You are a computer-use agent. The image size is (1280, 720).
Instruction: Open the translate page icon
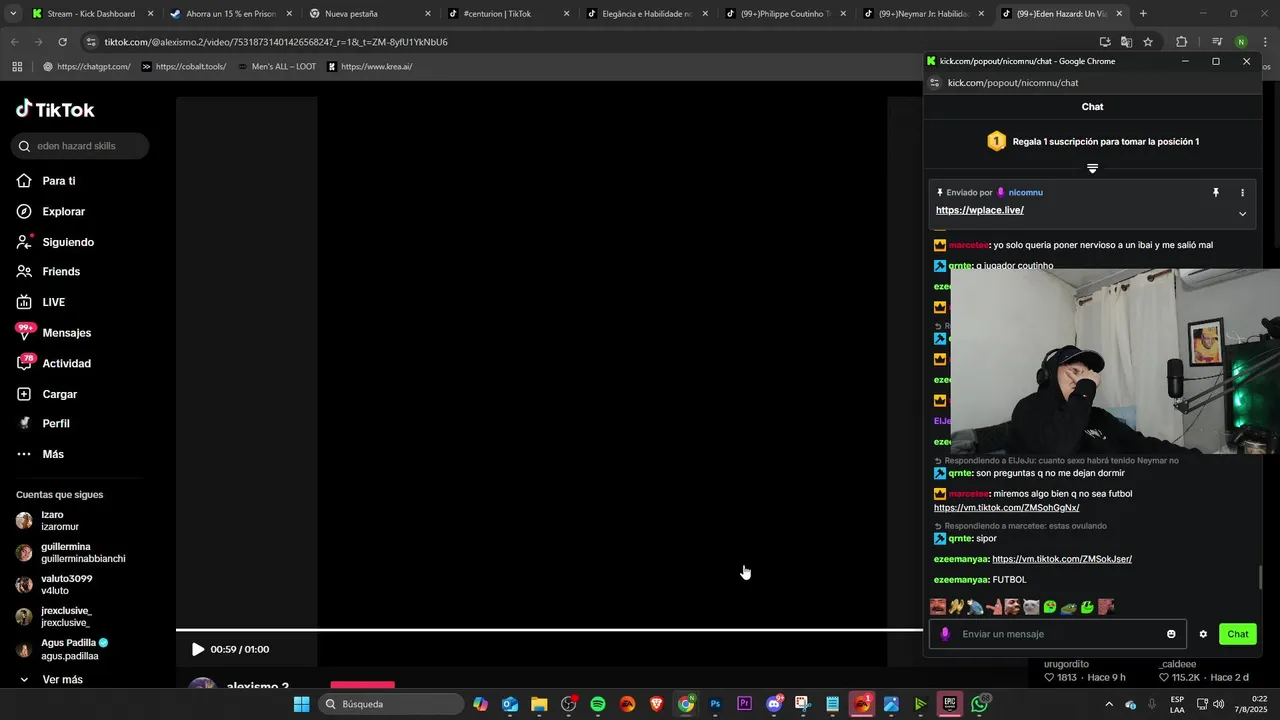coord(1126,42)
